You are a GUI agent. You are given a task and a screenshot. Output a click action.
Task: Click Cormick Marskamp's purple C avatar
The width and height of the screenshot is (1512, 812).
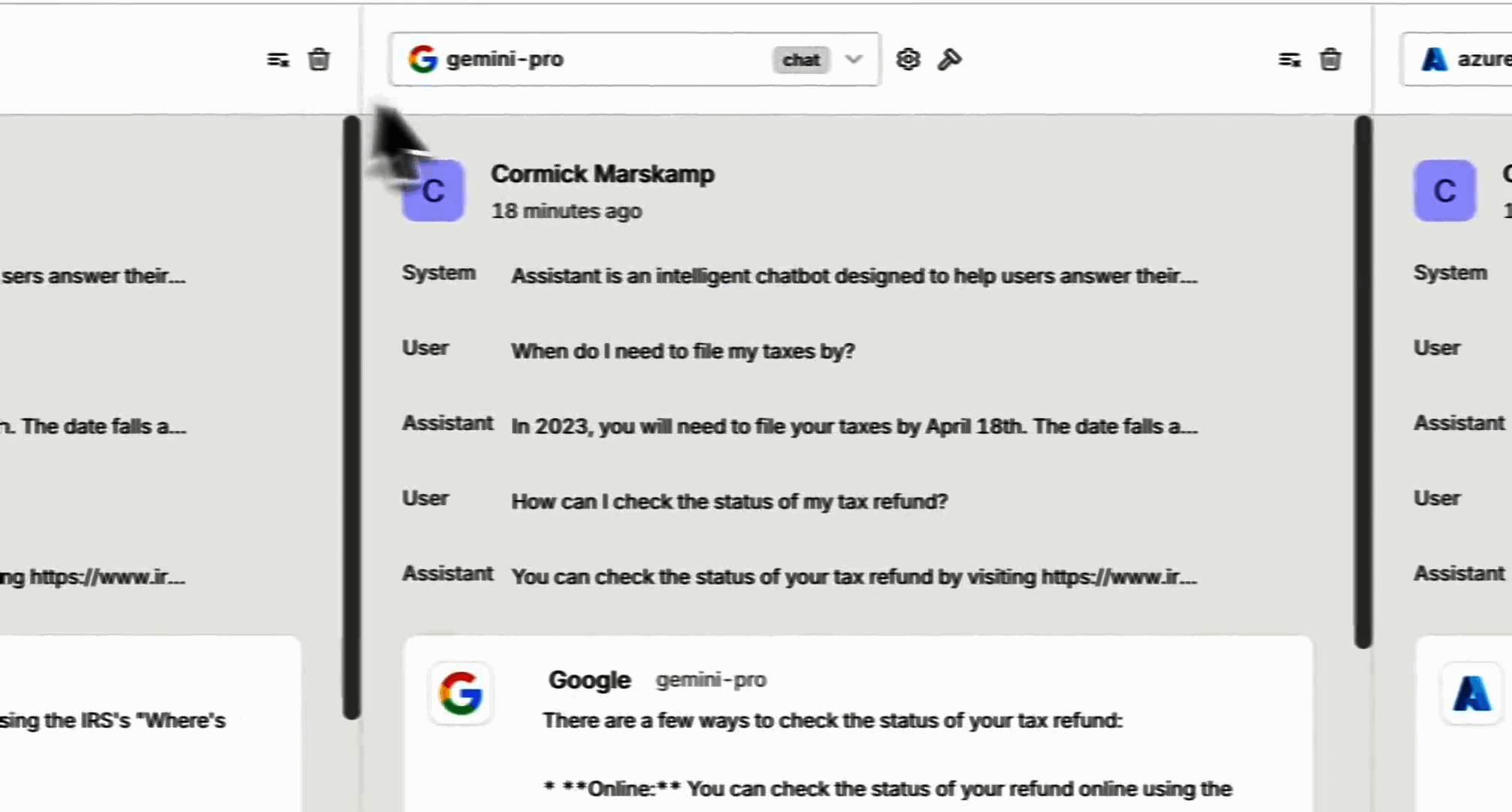[433, 191]
